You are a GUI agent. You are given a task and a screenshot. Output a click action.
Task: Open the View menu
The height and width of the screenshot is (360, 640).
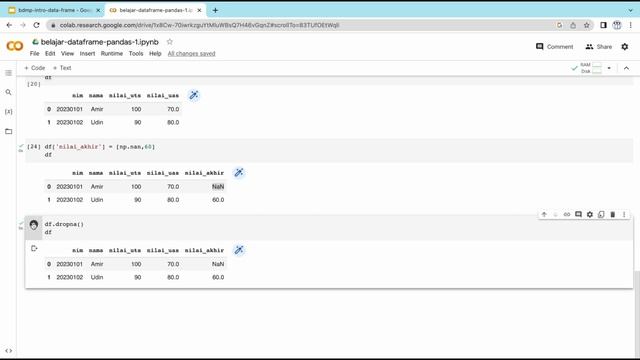pyautogui.click(x=67, y=53)
